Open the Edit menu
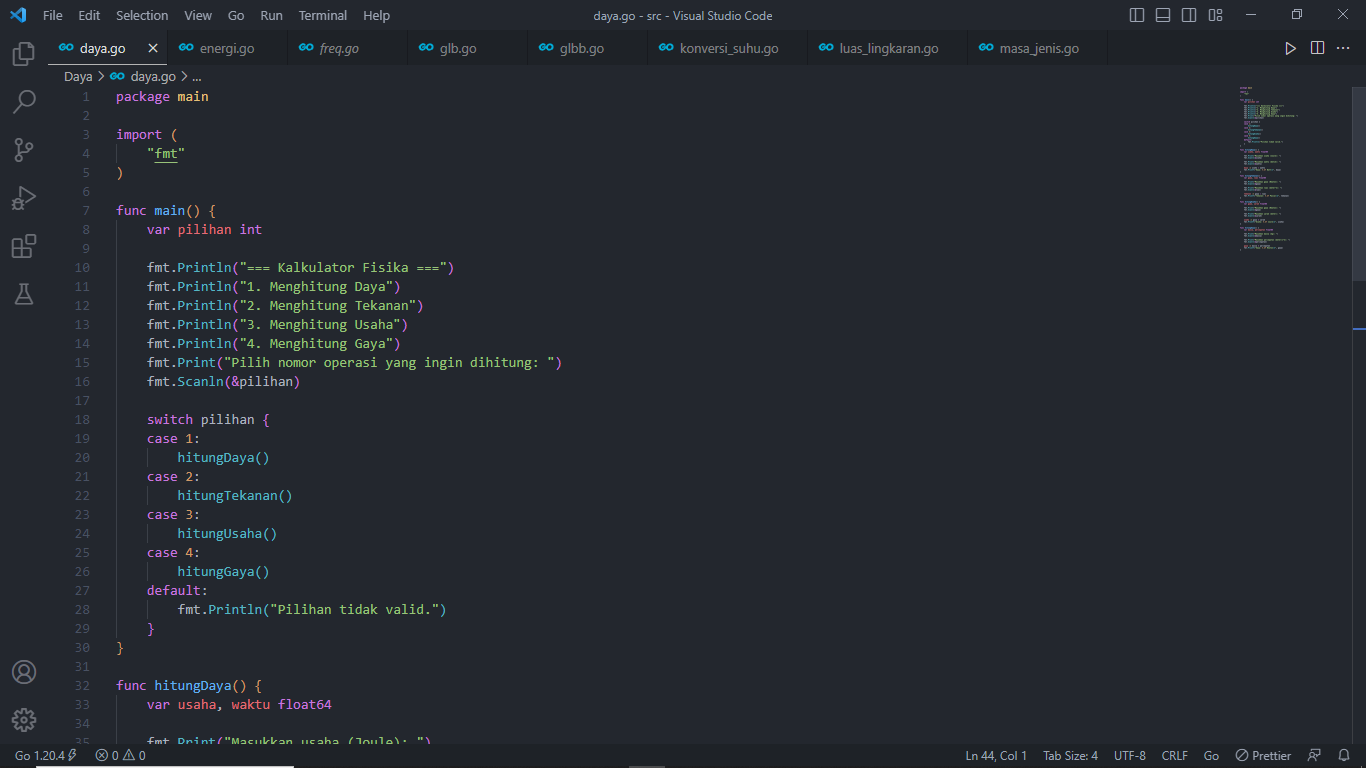 point(89,15)
